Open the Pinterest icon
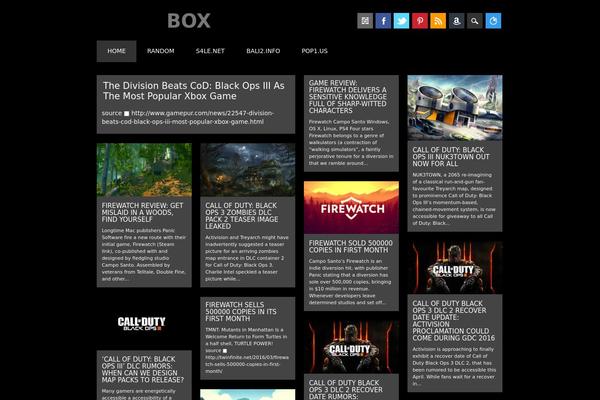This screenshot has height=400, width=600. click(420, 21)
